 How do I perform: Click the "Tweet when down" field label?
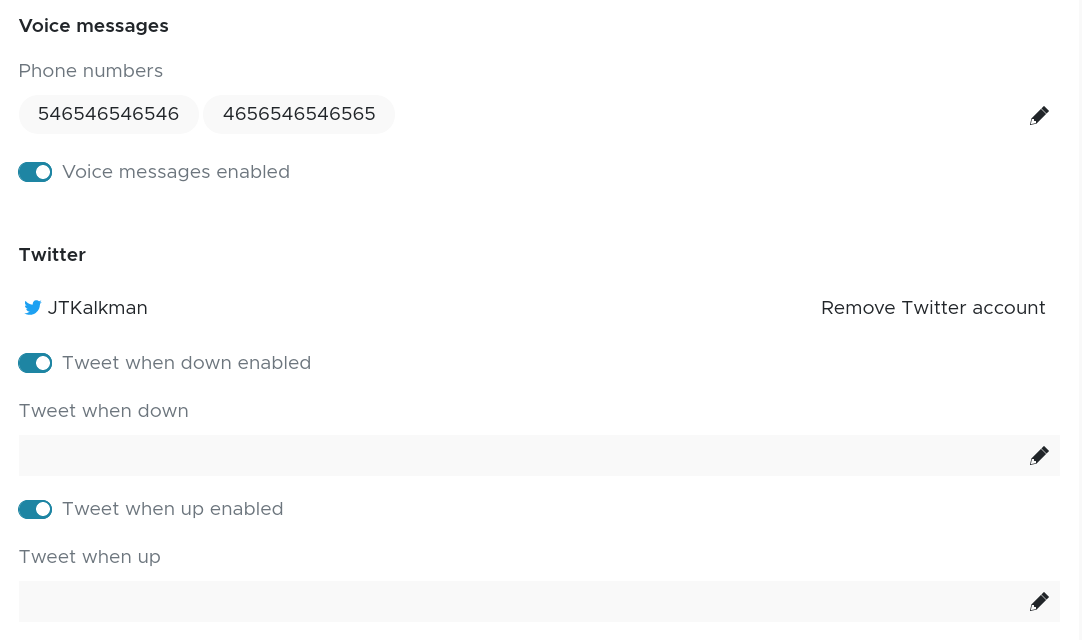[104, 411]
